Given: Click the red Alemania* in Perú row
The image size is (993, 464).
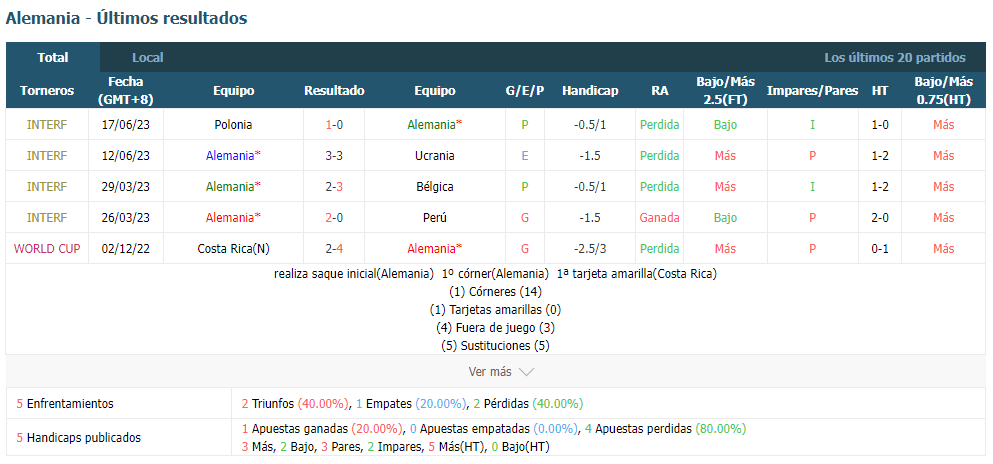Looking at the screenshot, I should [x=233, y=218].
